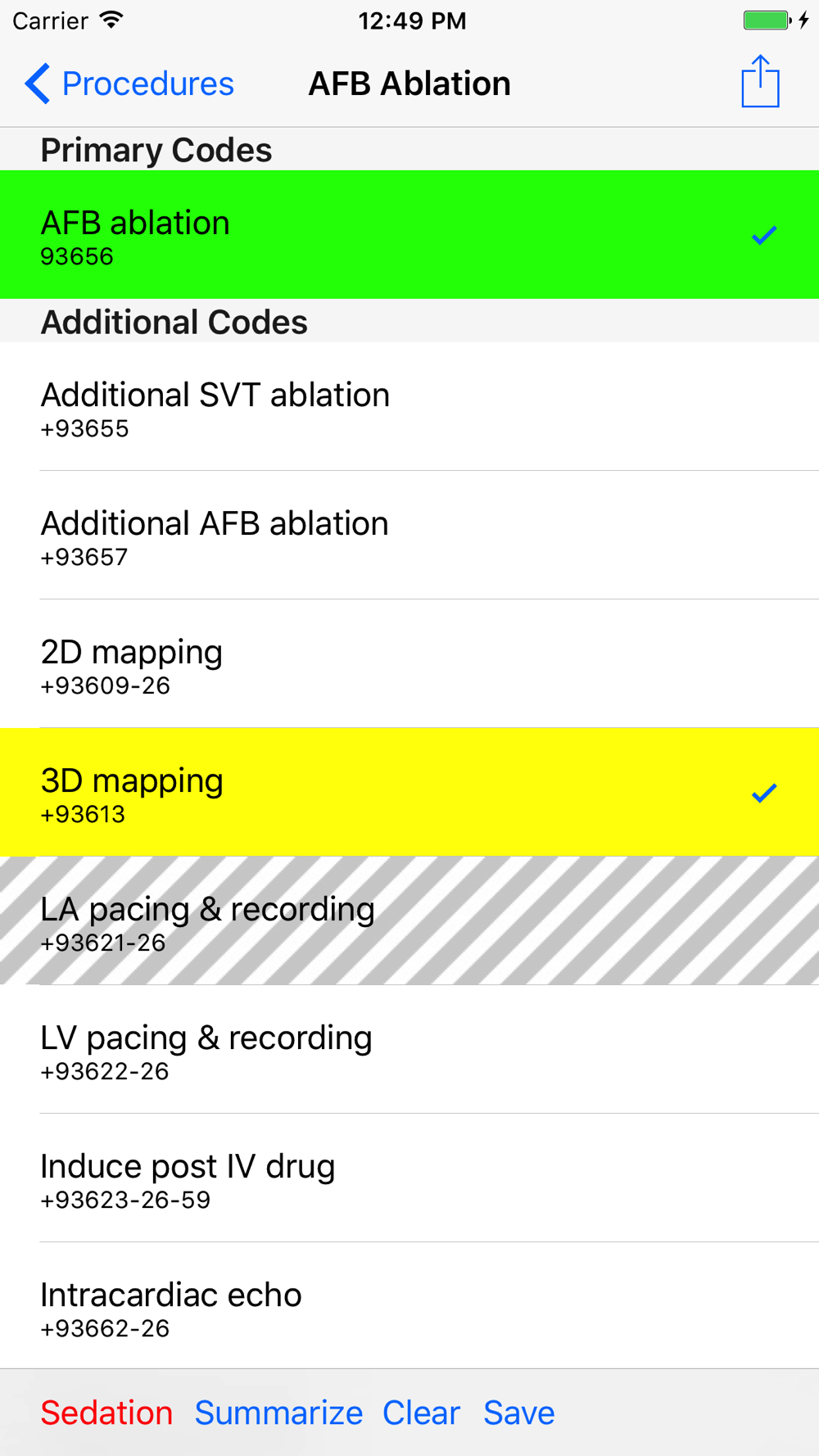Select Additional AFB ablation +93657

(409, 536)
